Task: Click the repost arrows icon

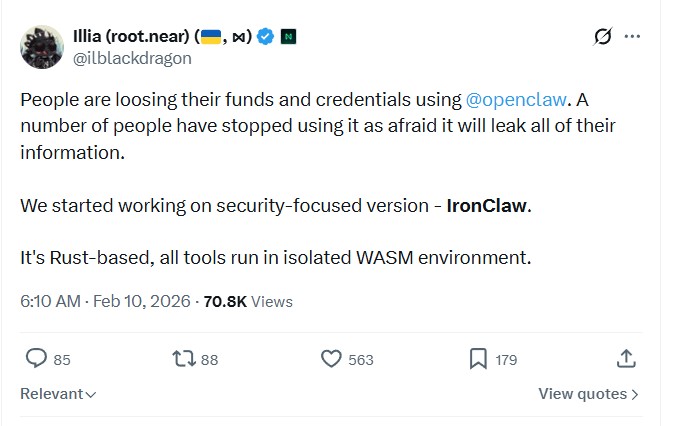Action: [183, 358]
